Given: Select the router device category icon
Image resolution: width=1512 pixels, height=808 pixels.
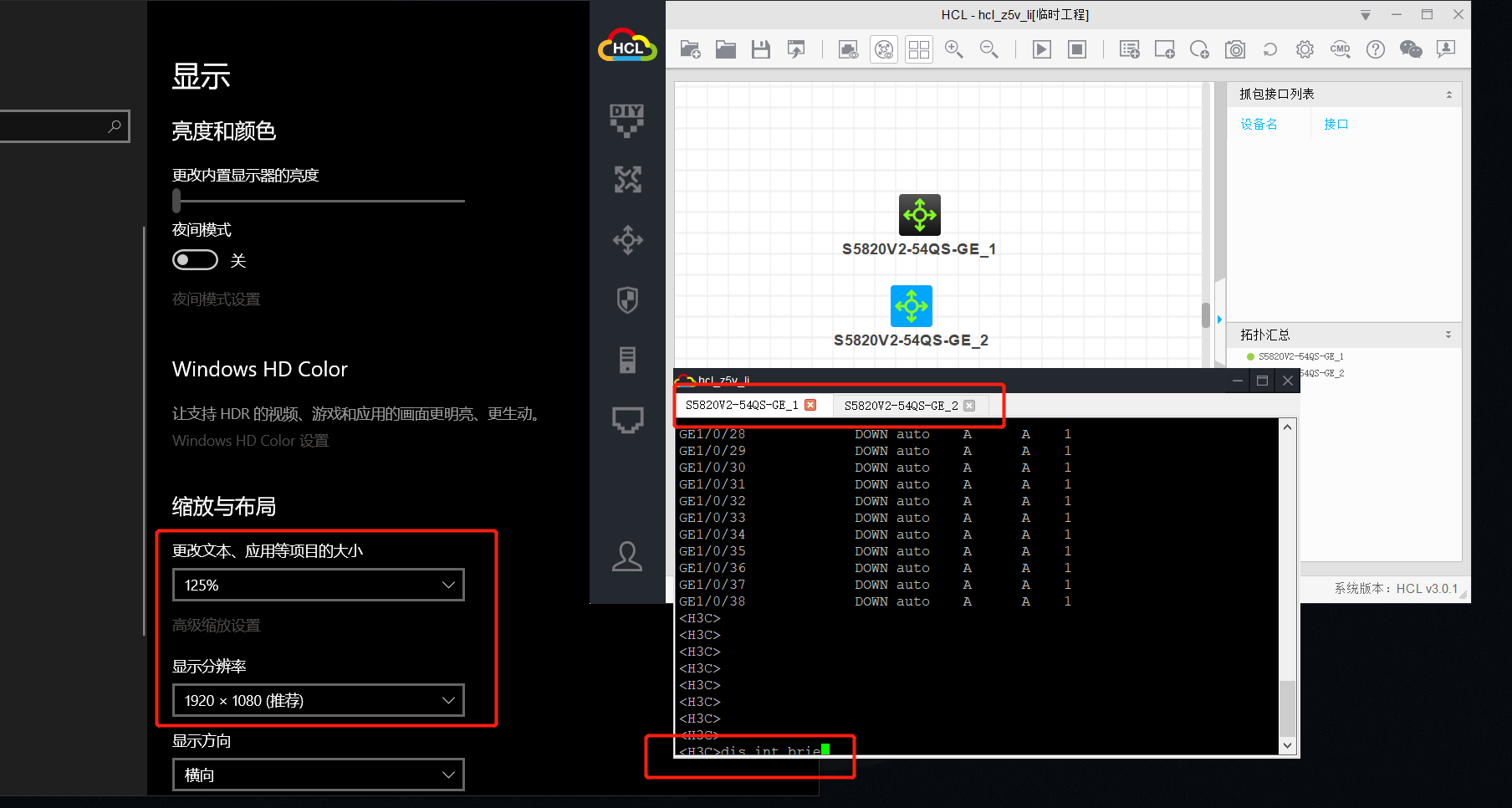Looking at the screenshot, I should point(627,180).
